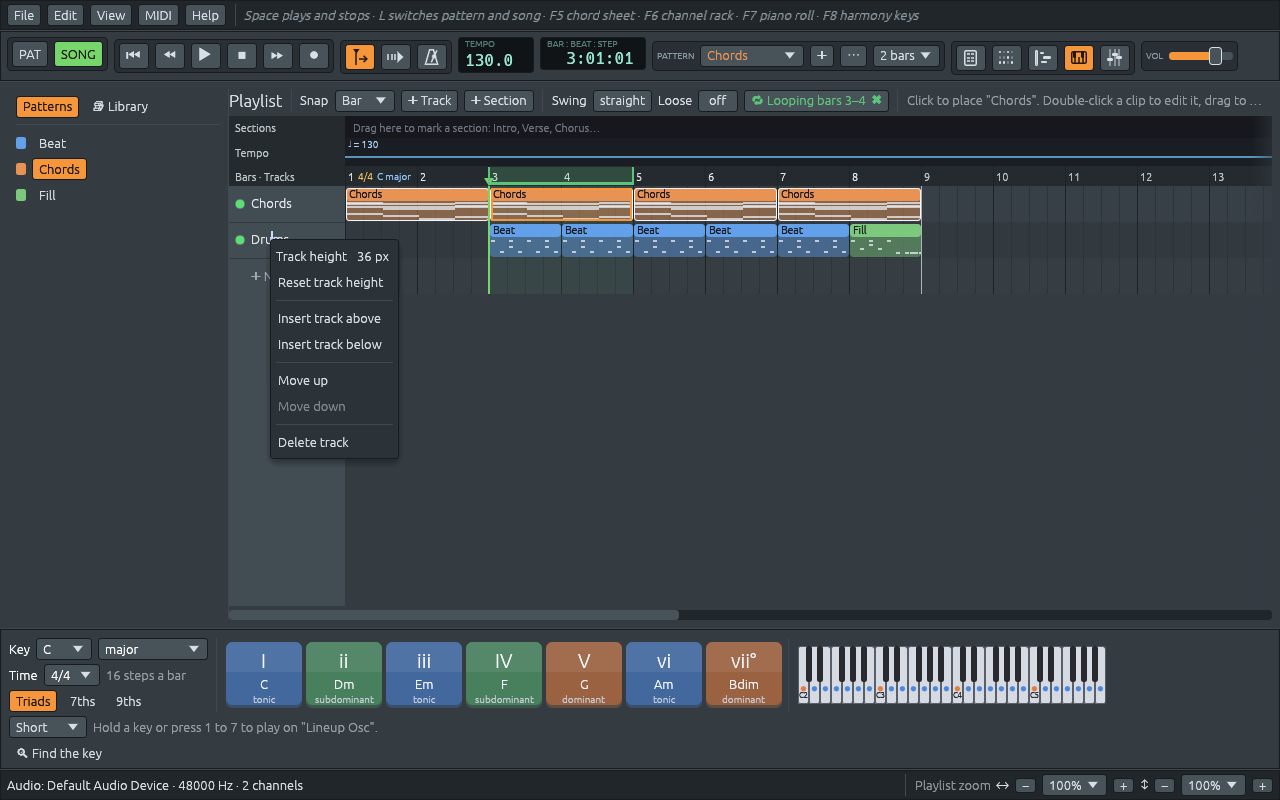The width and height of the screenshot is (1280, 800).
Task: Switch to SONG mode
Action: point(78,55)
